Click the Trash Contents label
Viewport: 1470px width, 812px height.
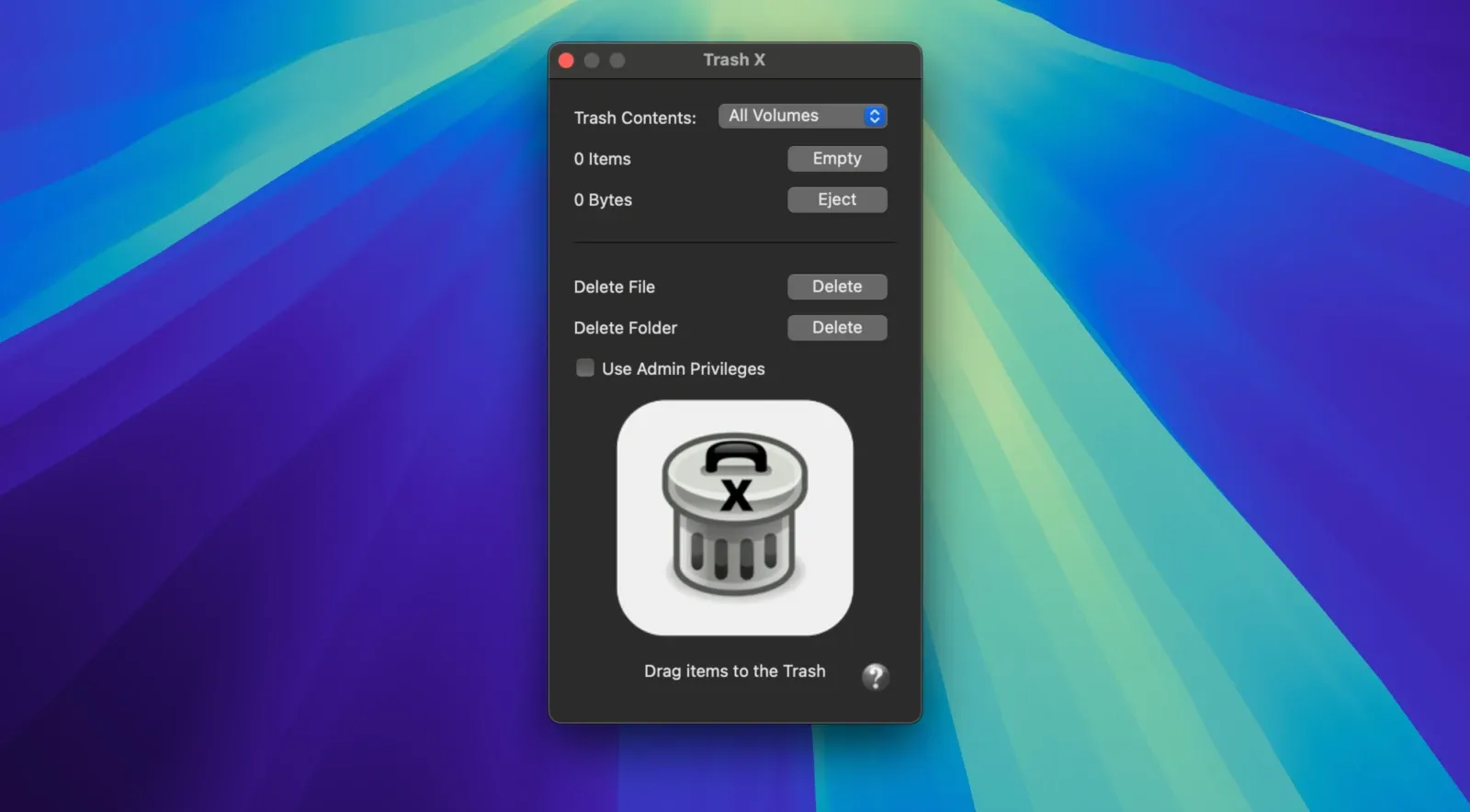pos(635,118)
